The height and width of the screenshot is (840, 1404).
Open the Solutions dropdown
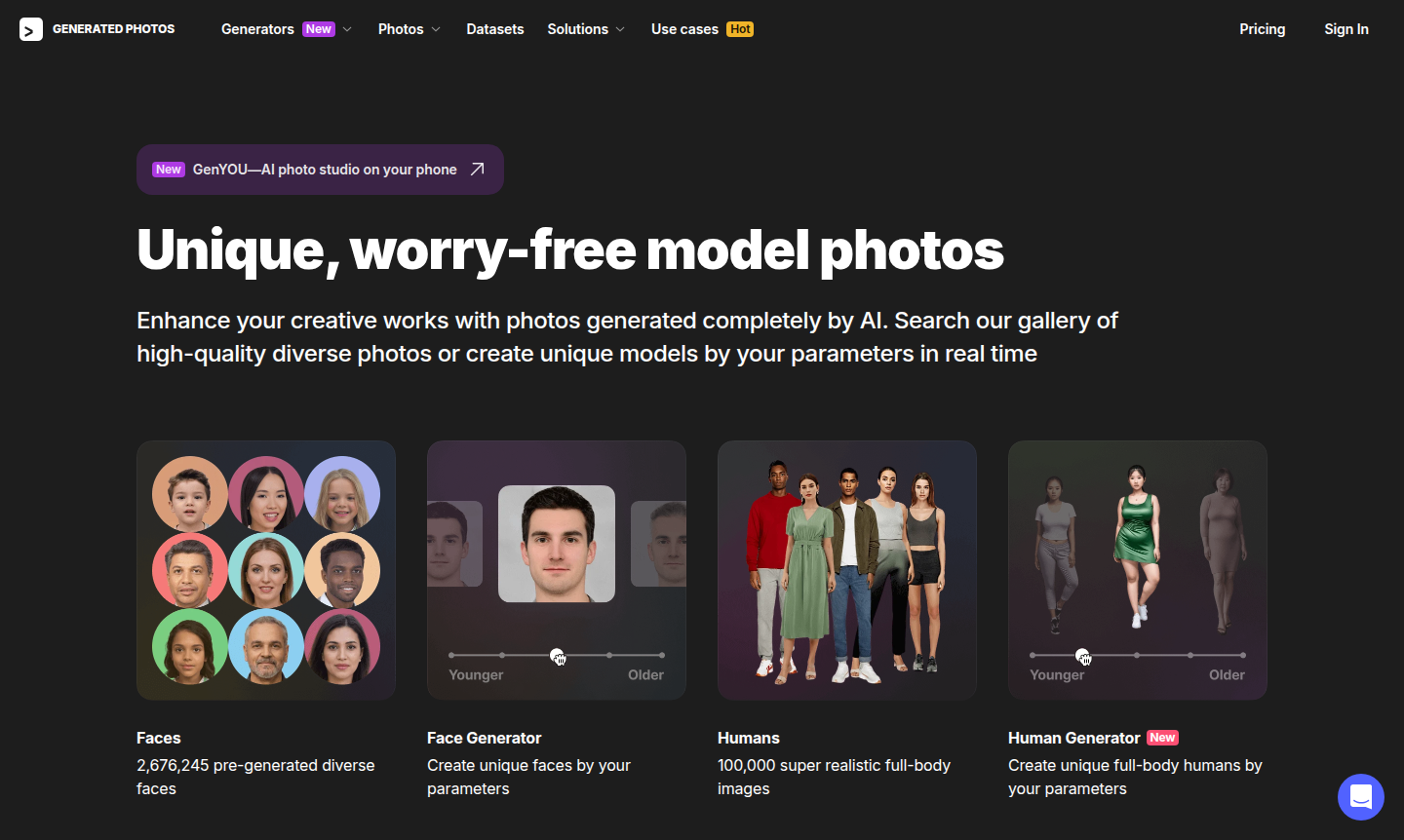577,29
